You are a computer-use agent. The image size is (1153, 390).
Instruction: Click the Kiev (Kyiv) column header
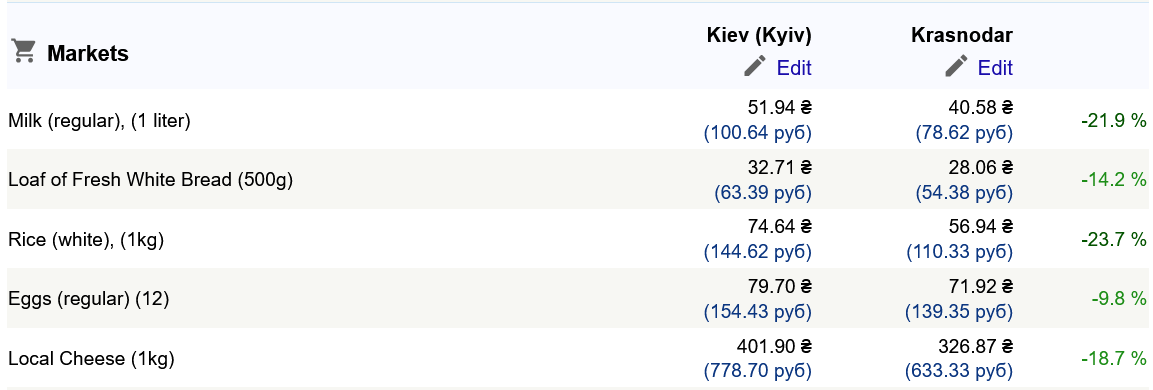[x=759, y=35]
